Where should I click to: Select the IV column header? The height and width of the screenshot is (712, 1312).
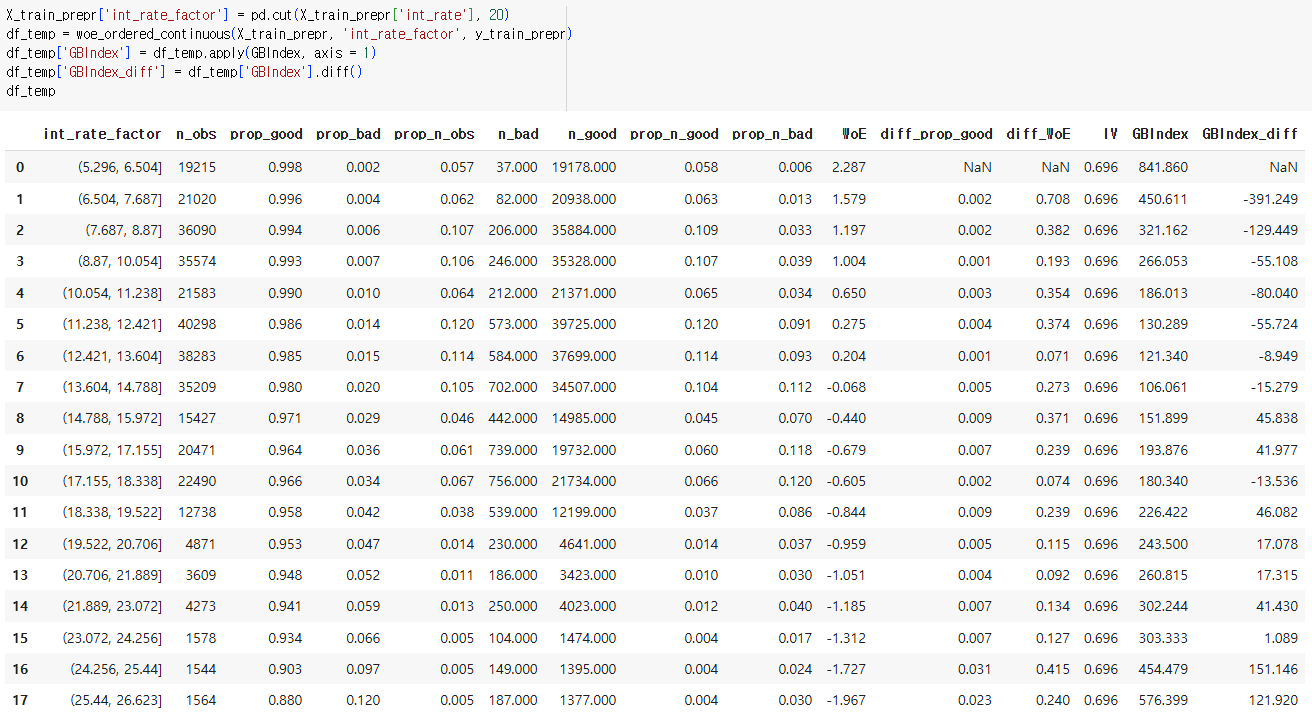point(1110,134)
